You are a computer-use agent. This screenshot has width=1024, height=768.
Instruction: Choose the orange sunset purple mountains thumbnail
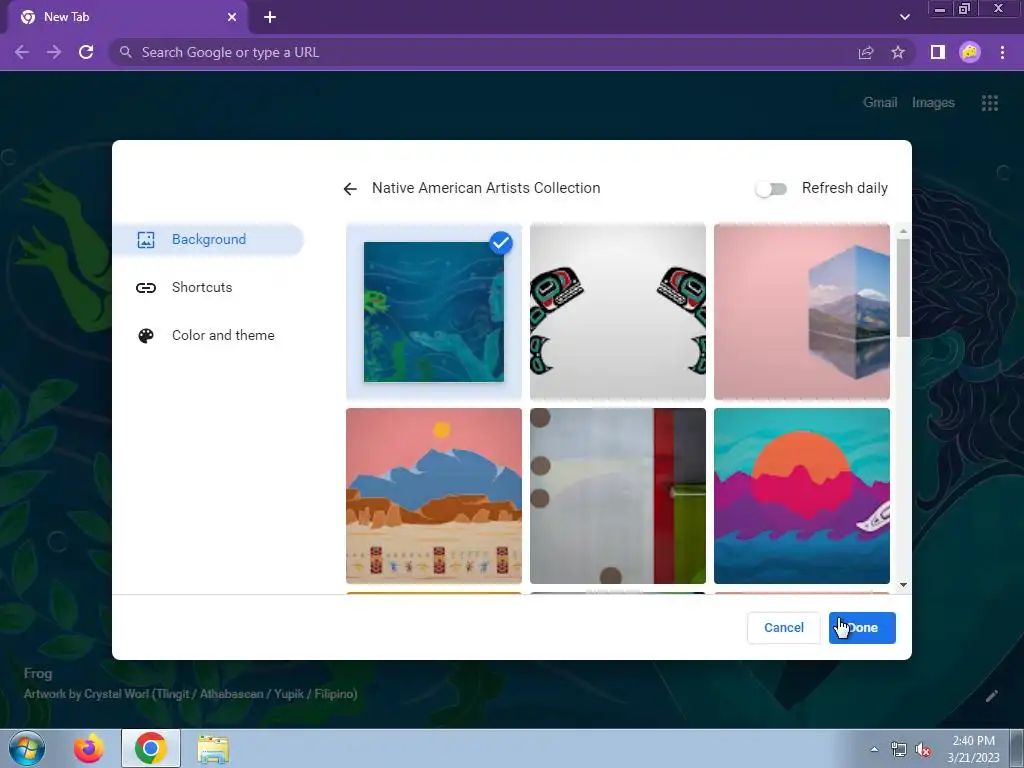802,496
